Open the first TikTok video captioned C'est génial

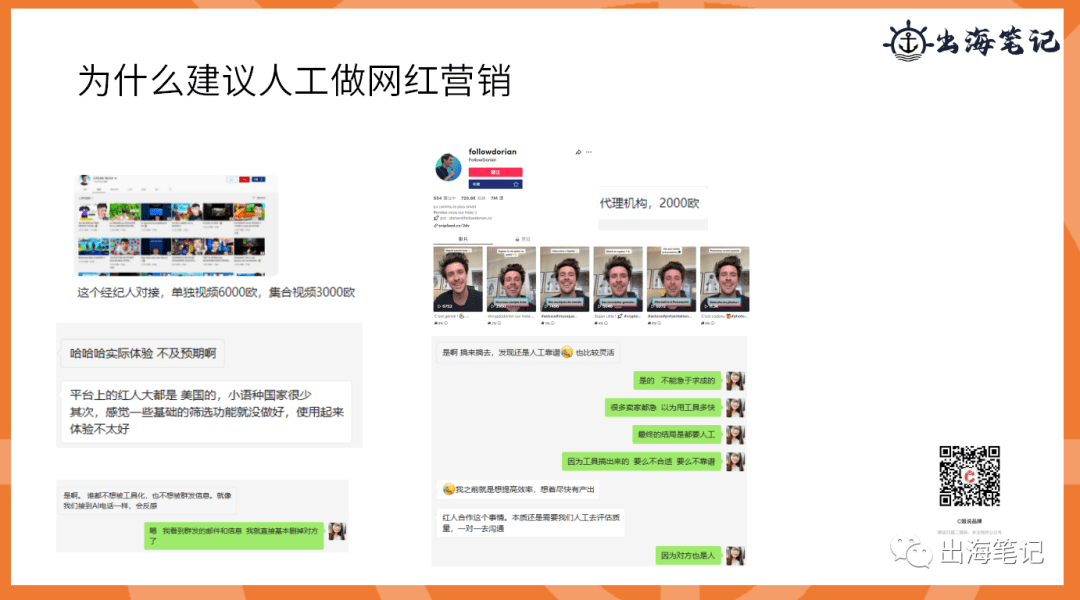458,280
